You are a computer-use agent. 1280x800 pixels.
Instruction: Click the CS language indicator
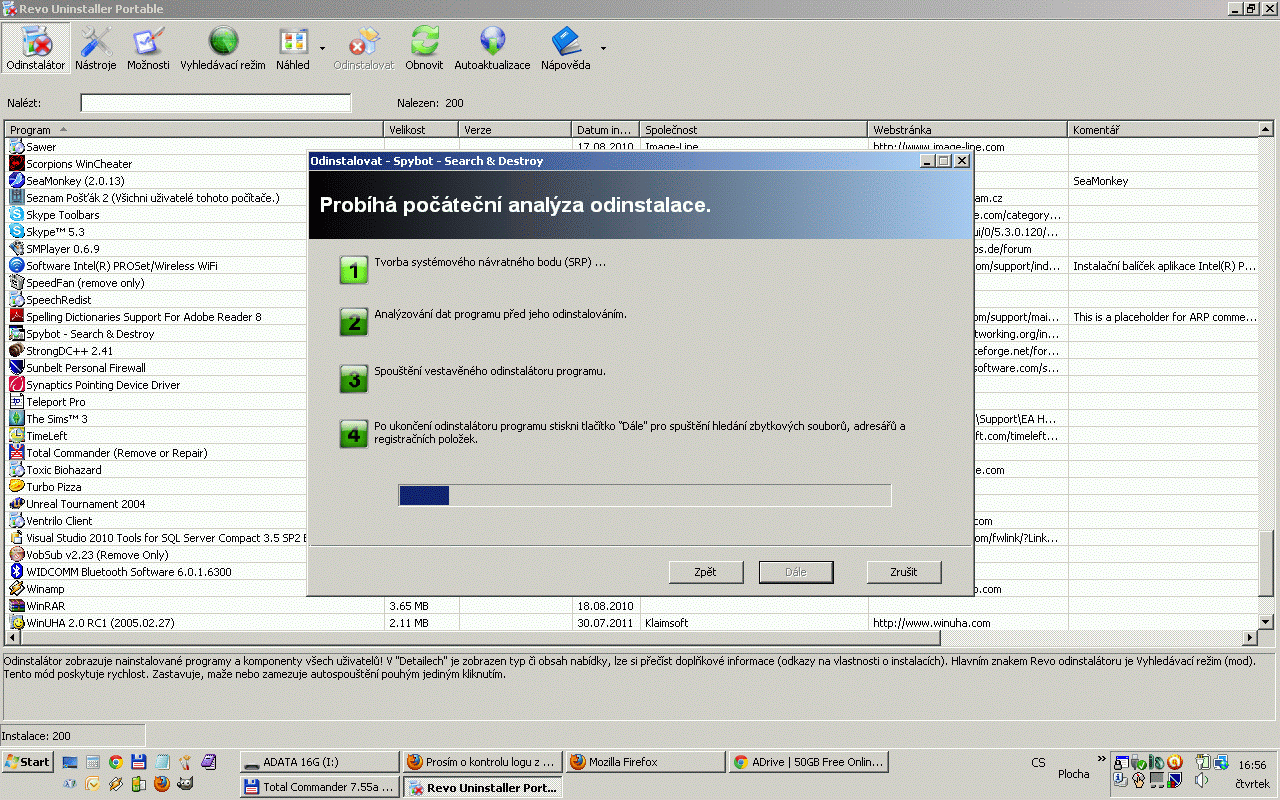tap(1038, 763)
